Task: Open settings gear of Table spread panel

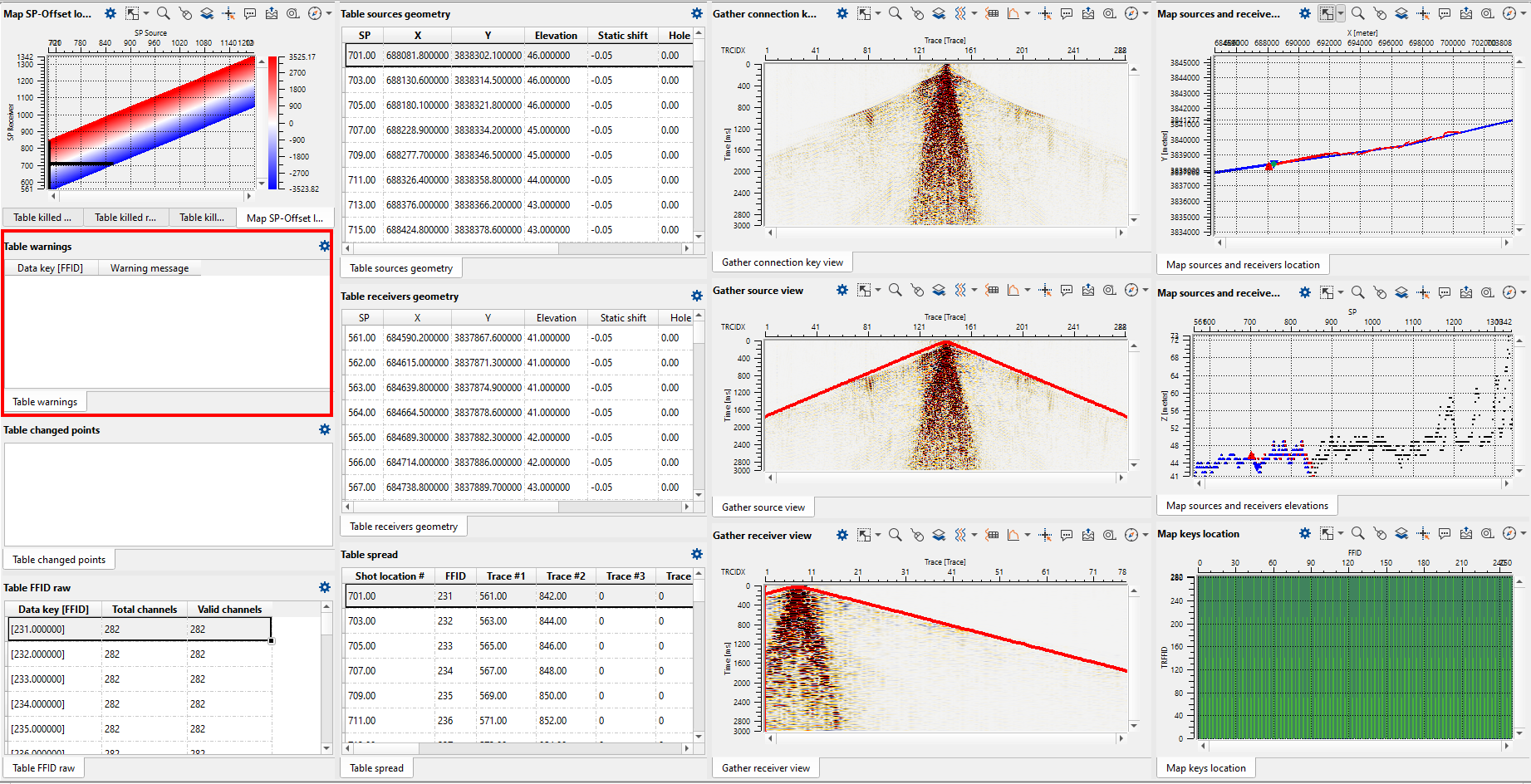Action: [696, 554]
